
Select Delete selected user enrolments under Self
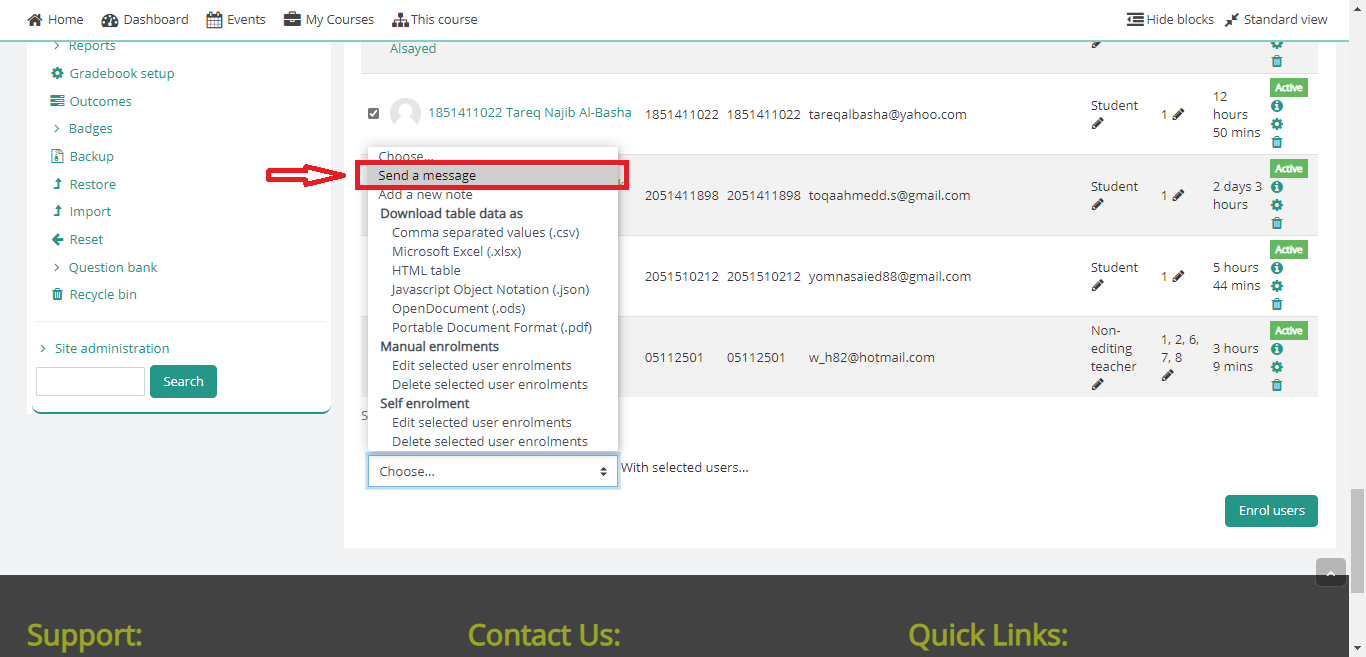(x=493, y=441)
